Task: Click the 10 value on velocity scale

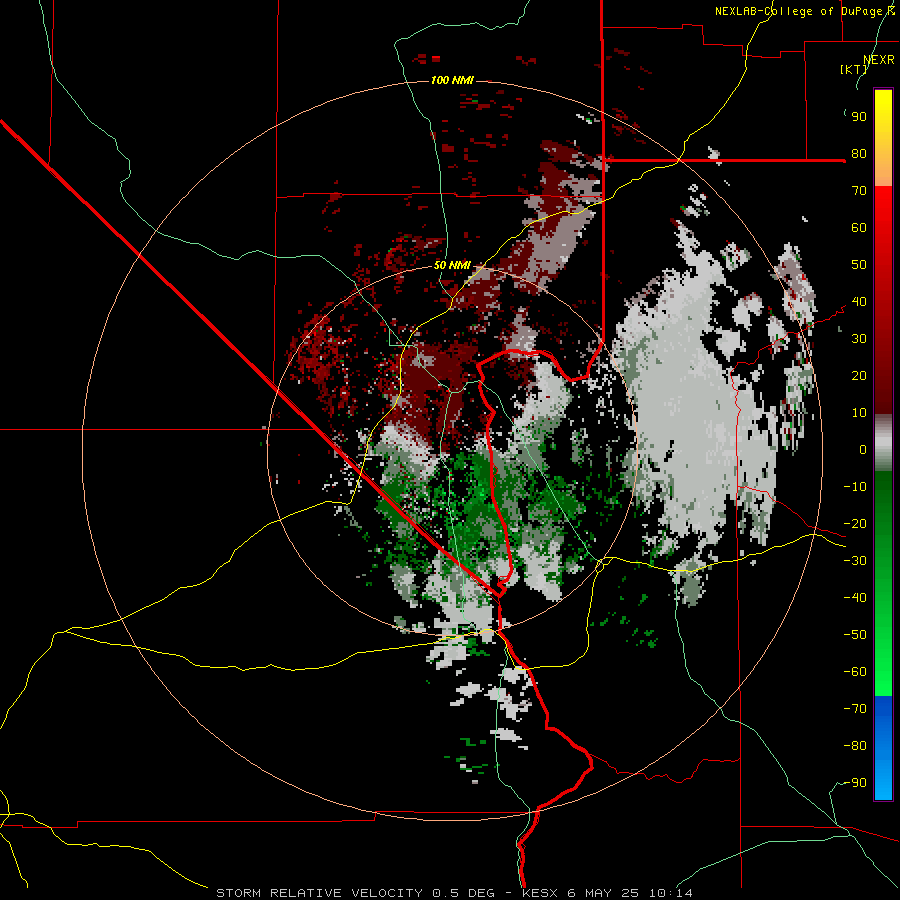Action: [x=859, y=413]
